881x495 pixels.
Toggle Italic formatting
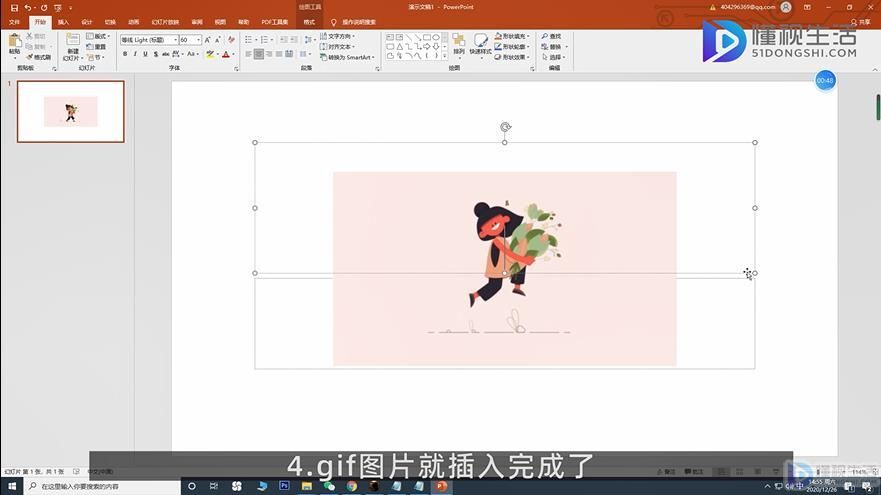(135, 55)
